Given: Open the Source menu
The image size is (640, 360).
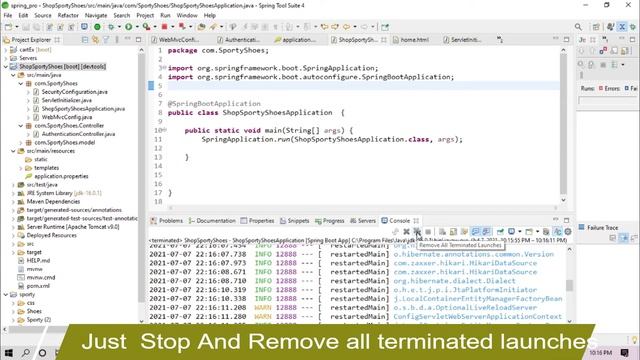Looking at the screenshot, I should click(43, 16).
